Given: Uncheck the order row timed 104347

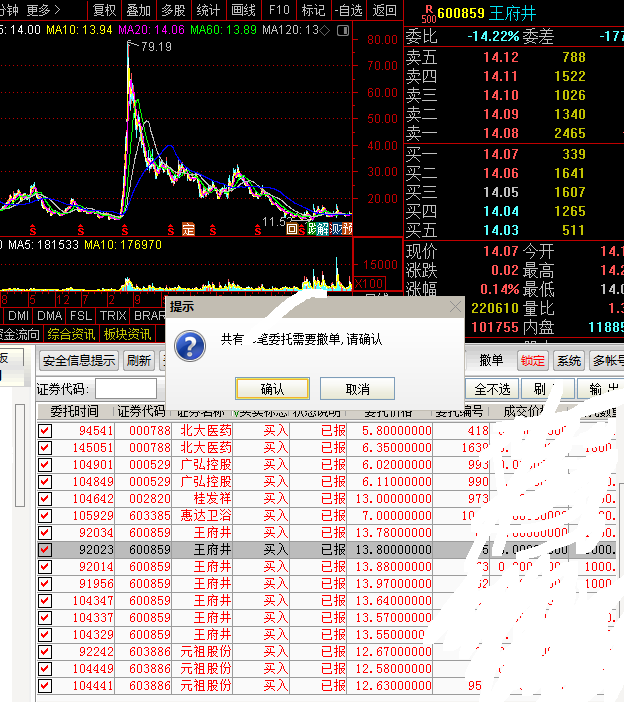Looking at the screenshot, I should (x=45, y=601).
